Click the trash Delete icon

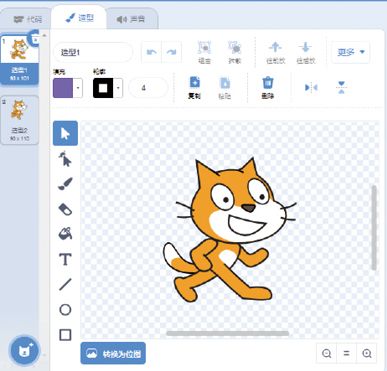tap(268, 87)
